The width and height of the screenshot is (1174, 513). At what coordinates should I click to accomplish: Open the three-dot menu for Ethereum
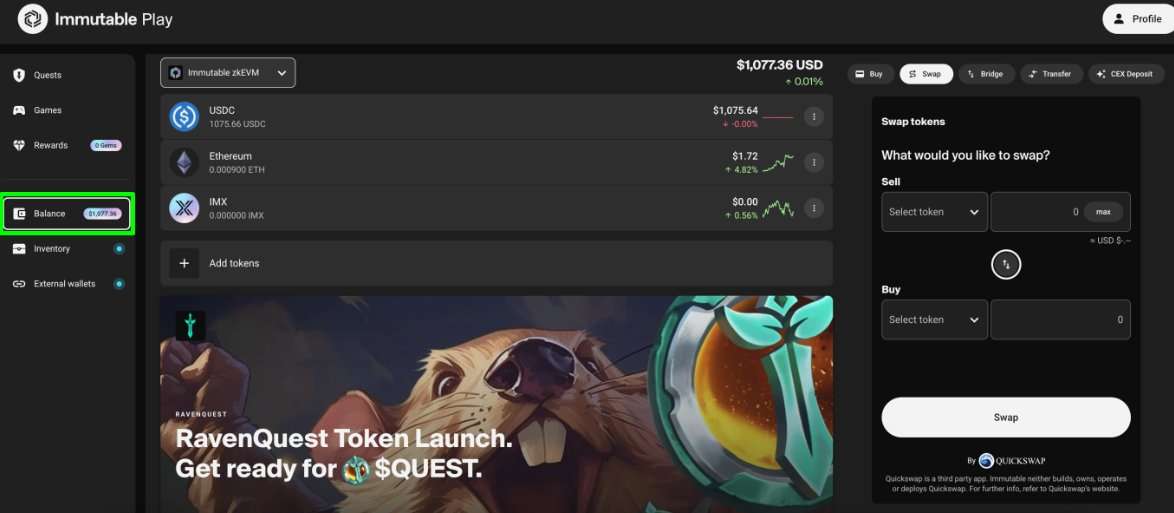814,162
